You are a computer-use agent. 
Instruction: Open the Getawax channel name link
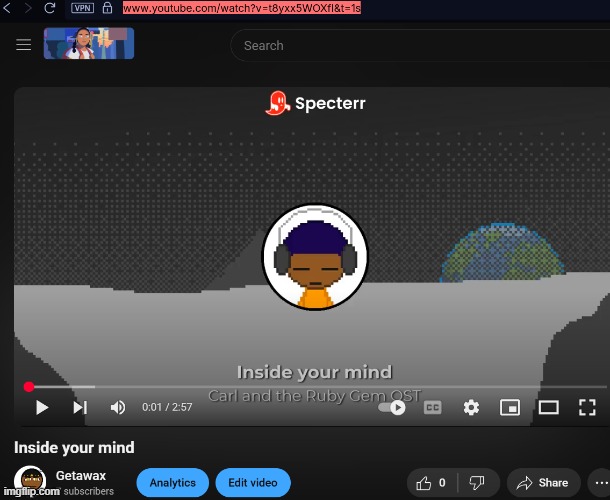point(81,475)
